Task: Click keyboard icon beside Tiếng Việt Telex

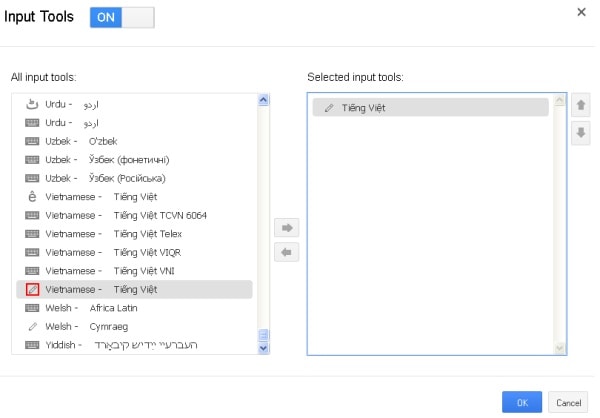Action: [x=33, y=234]
